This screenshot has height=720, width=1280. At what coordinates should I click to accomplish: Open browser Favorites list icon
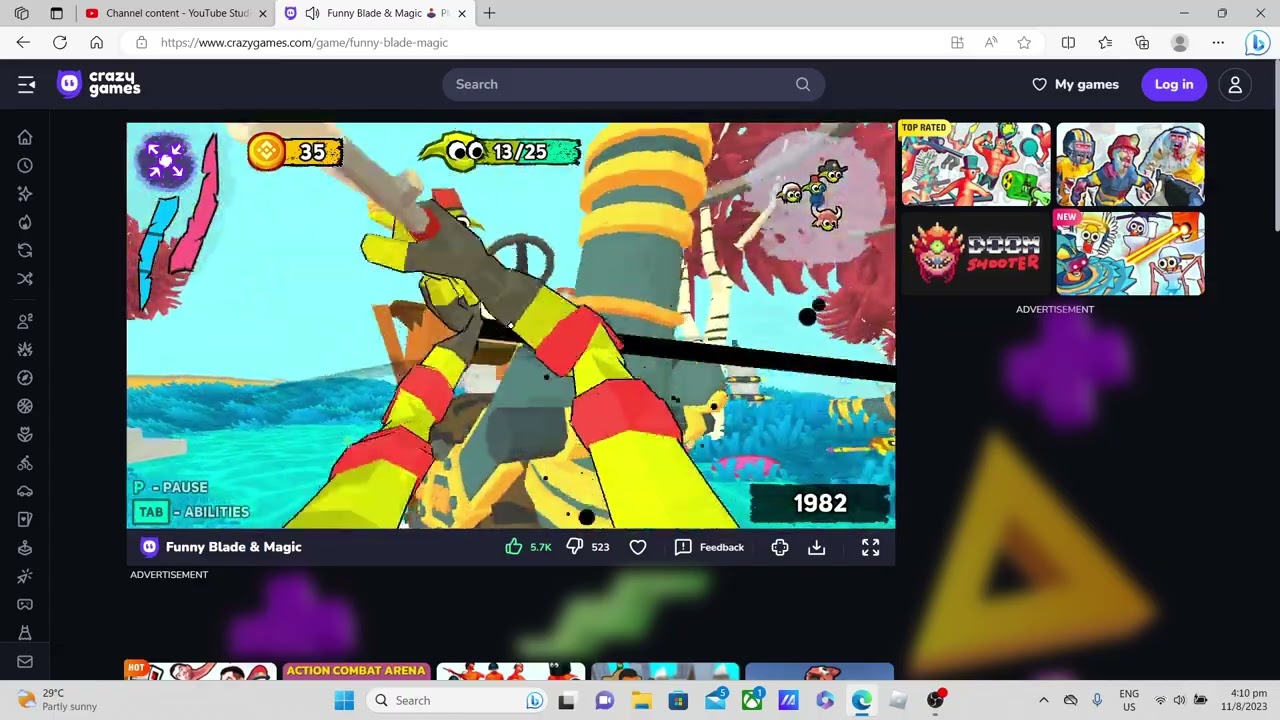point(1105,42)
